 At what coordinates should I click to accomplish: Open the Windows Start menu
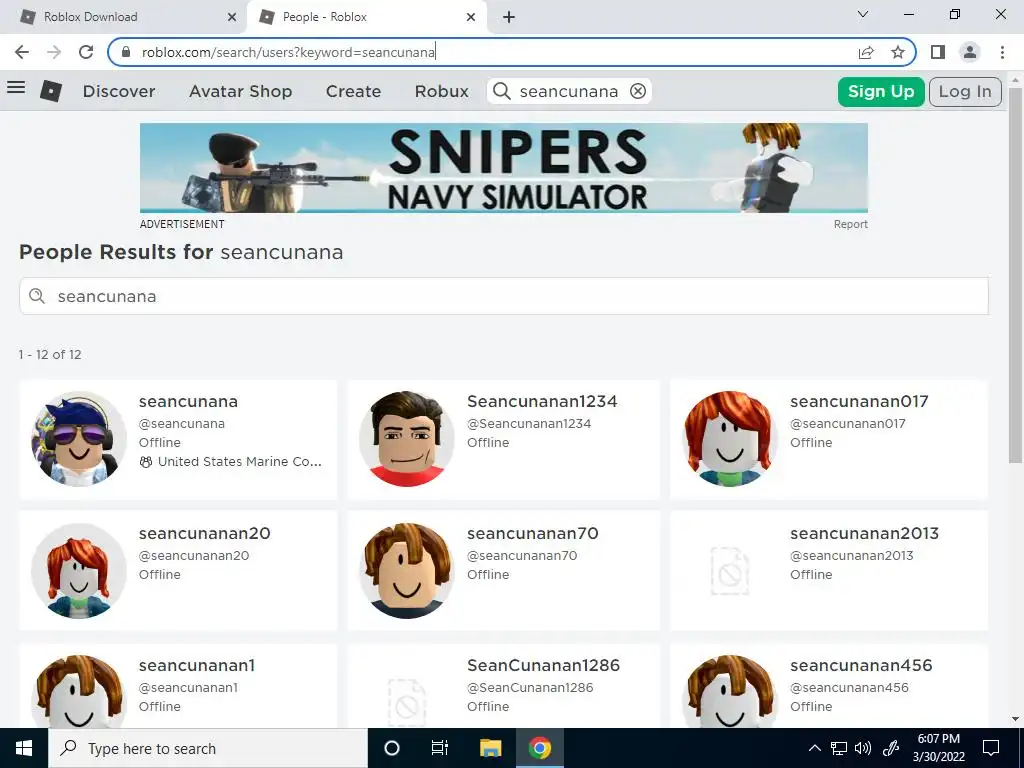pos(24,748)
